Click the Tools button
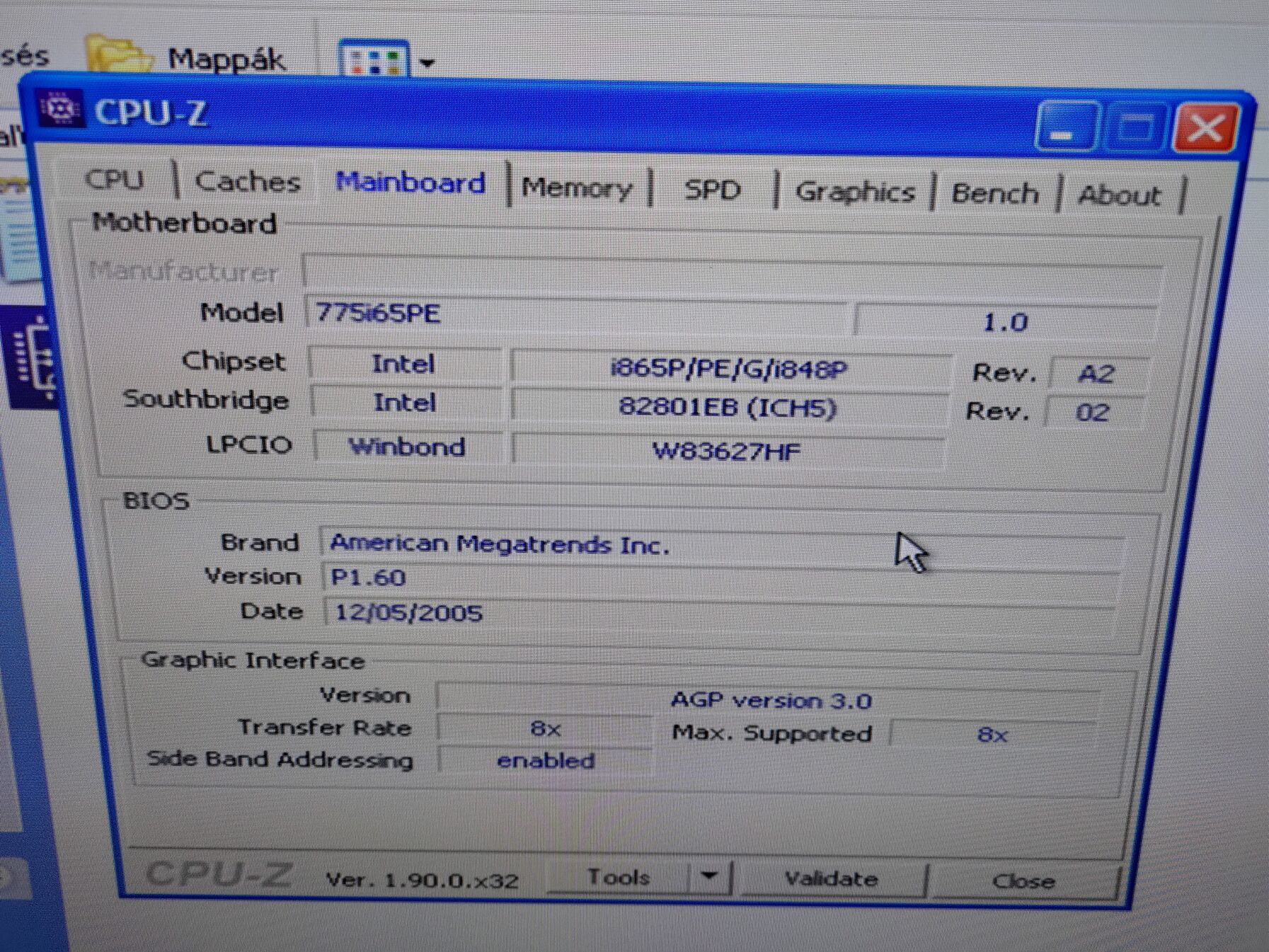1269x952 pixels. click(619, 877)
